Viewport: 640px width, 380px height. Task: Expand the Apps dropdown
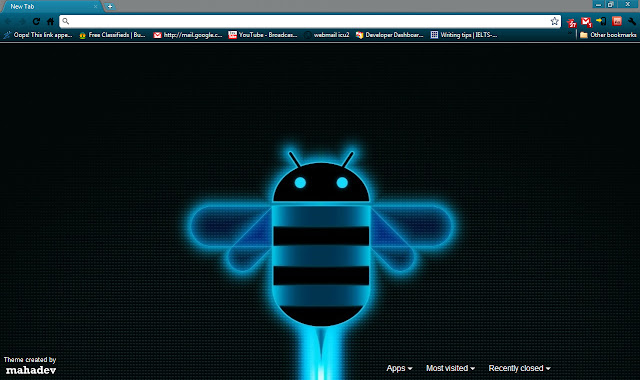point(399,368)
